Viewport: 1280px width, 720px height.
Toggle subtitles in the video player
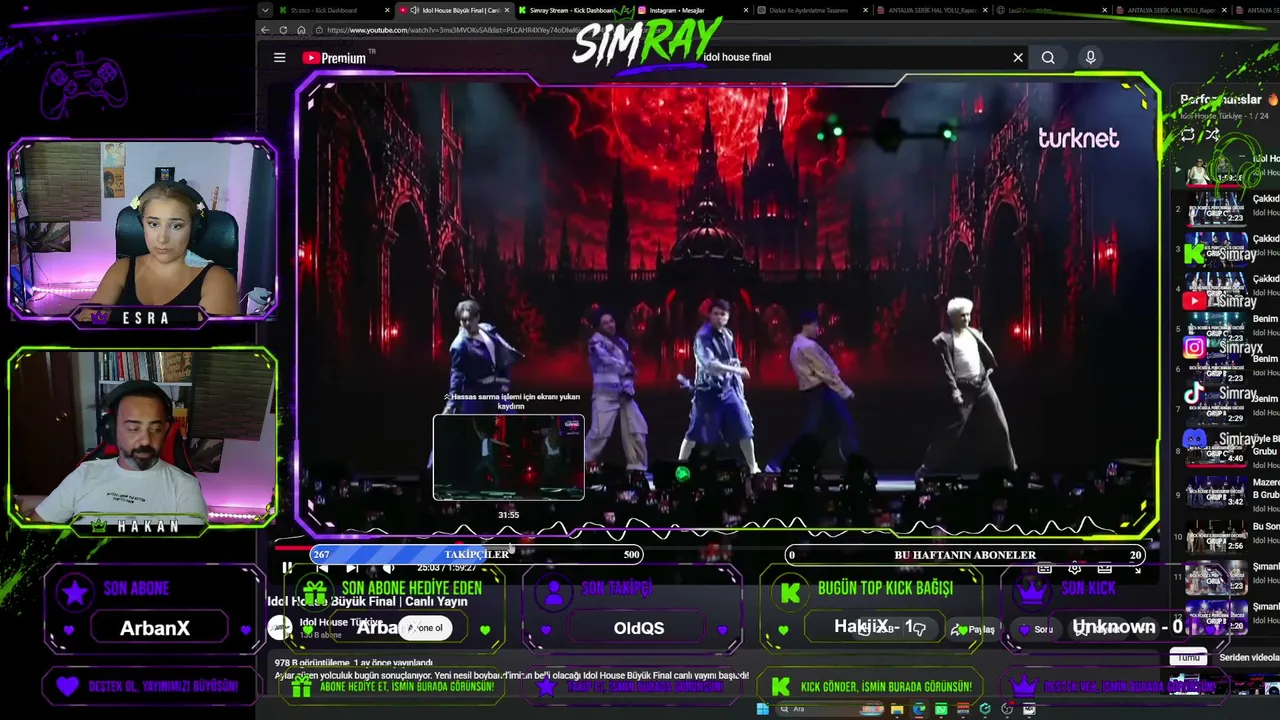pos(1044,568)
